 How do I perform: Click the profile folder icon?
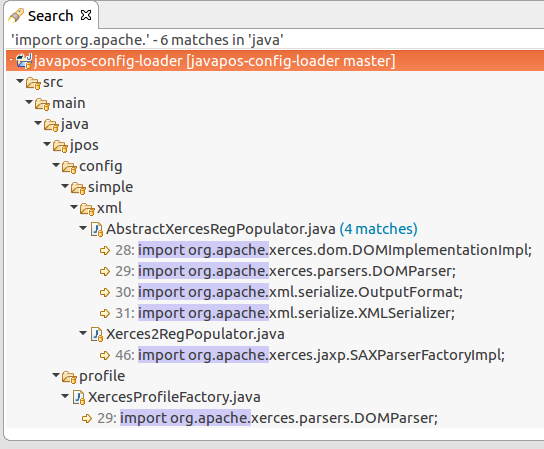(x=69, y=377)
